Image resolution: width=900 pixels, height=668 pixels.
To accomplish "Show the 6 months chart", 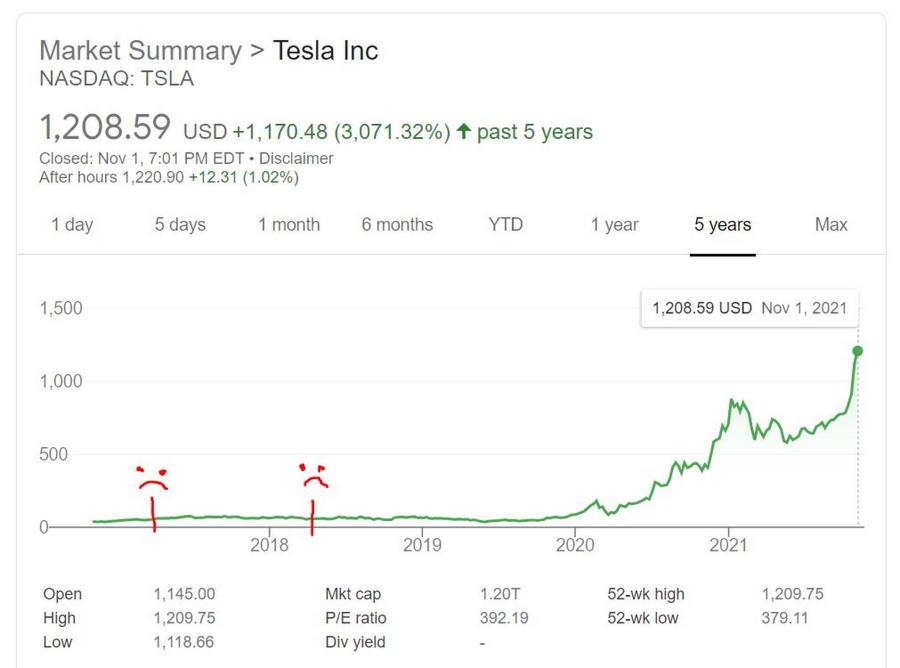I will click(x=397, y=224).
